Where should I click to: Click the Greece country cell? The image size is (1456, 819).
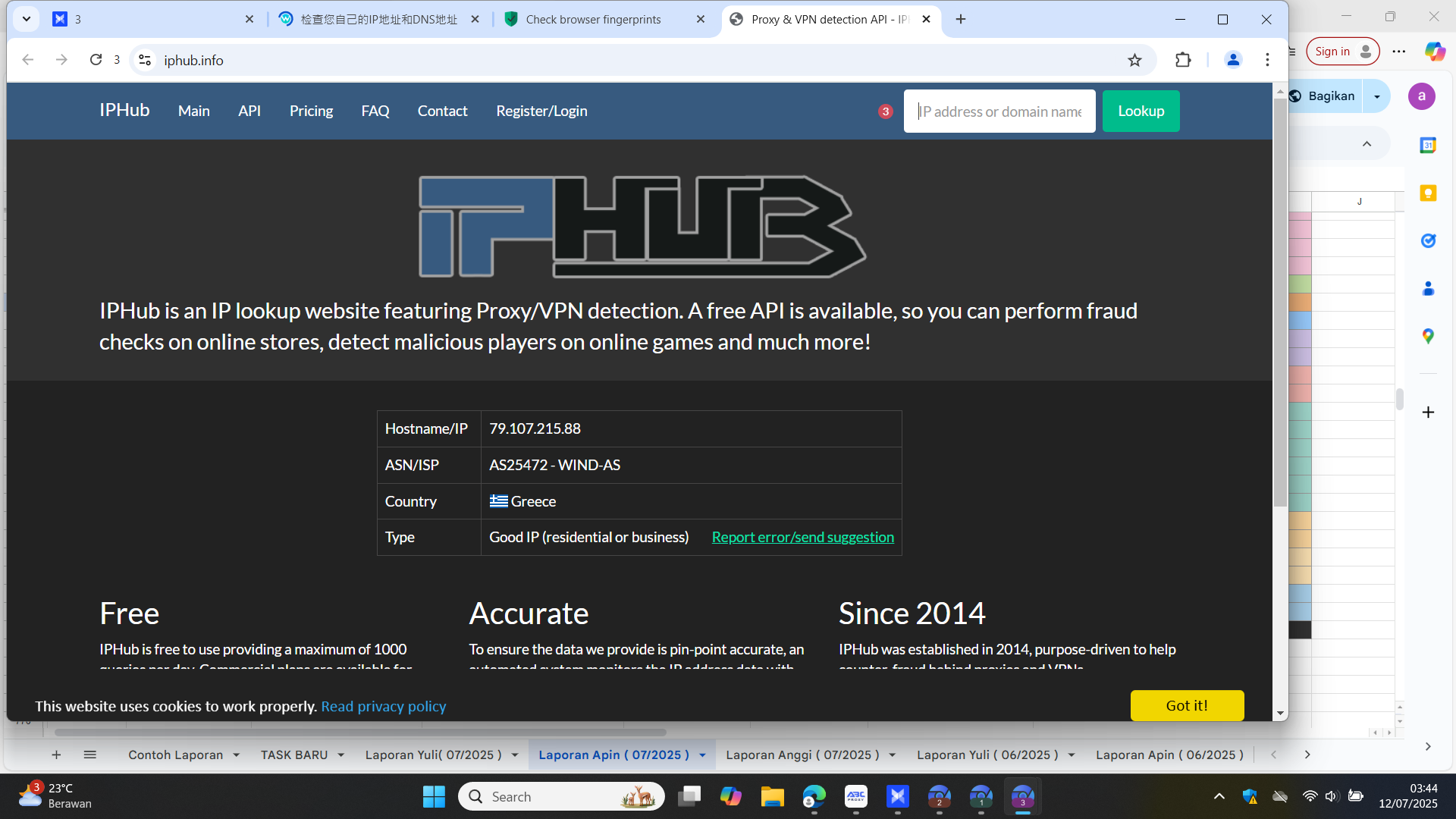[692, 501]
